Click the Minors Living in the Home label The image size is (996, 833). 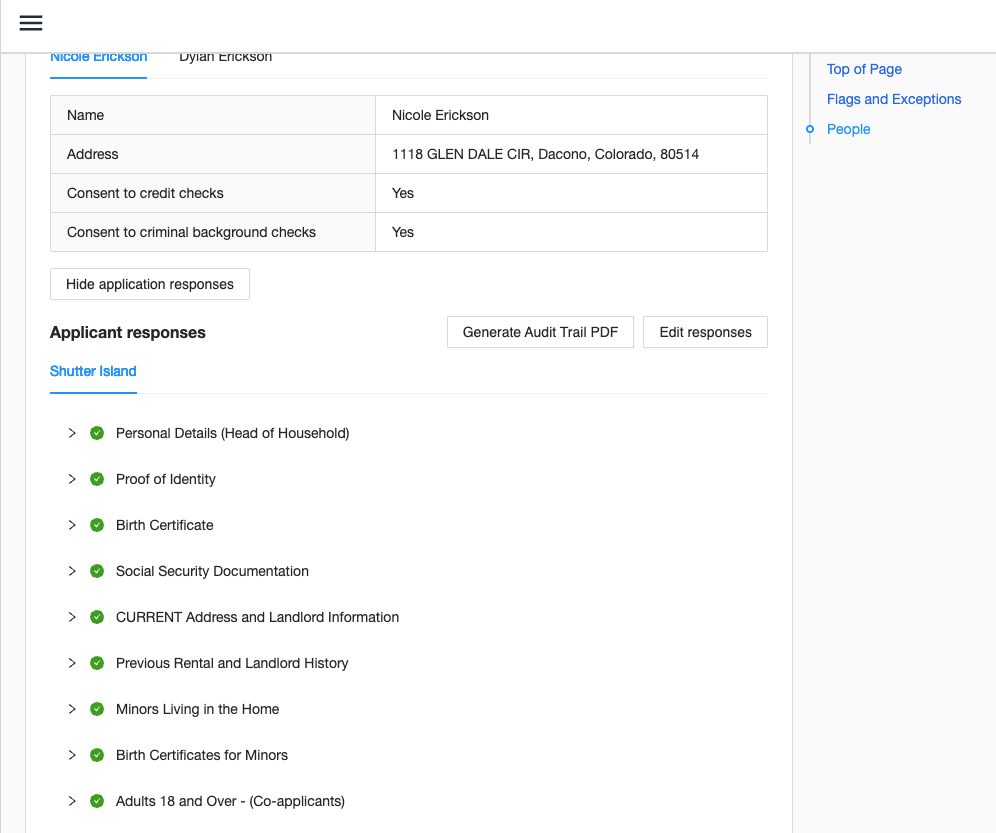tap(198, 709)
